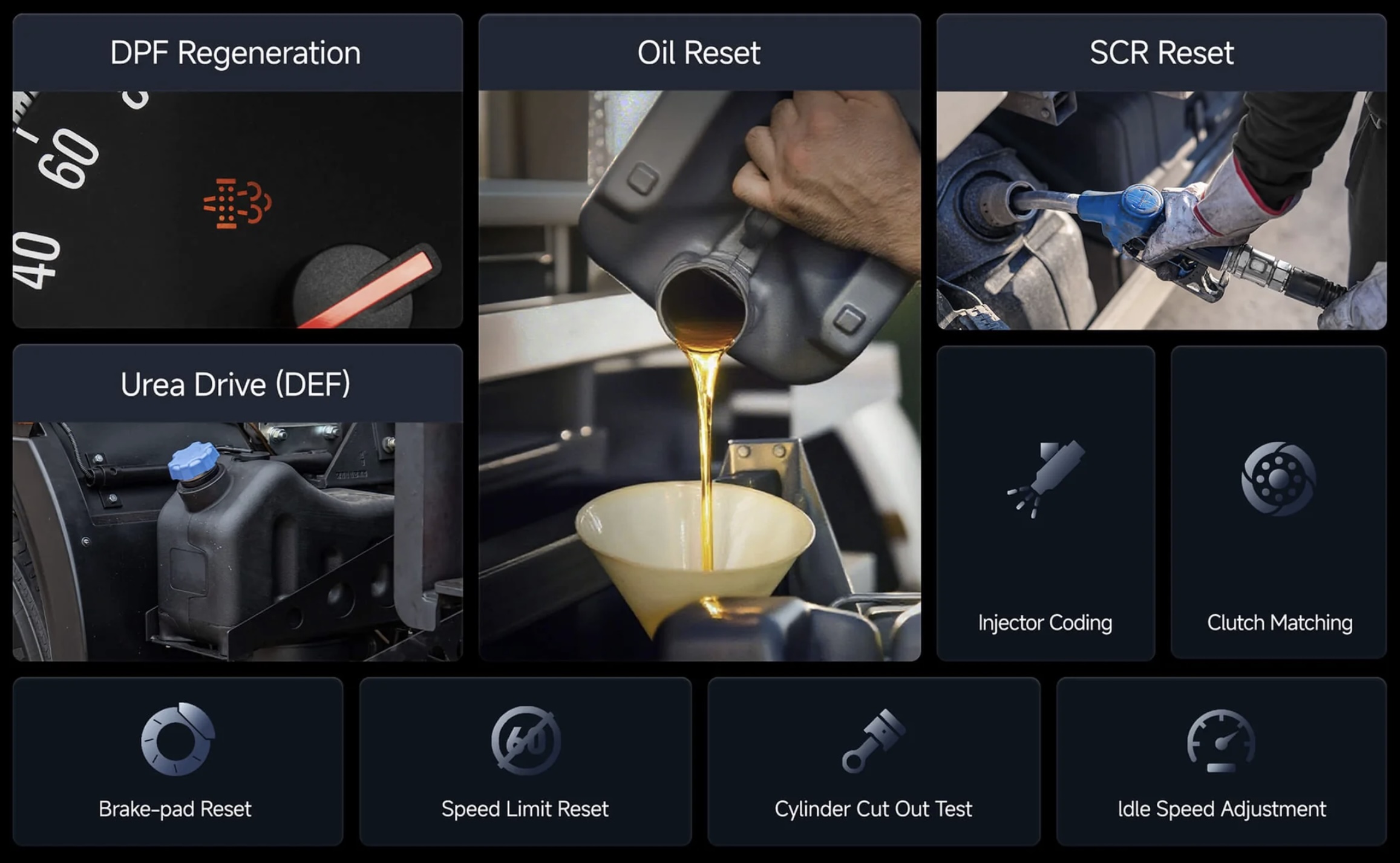Image resolution: width=1400 pixels, height=863 pixels.
Task: Click the Injector Coding label
Action: pyautogui.click(x=1045, y=623)
